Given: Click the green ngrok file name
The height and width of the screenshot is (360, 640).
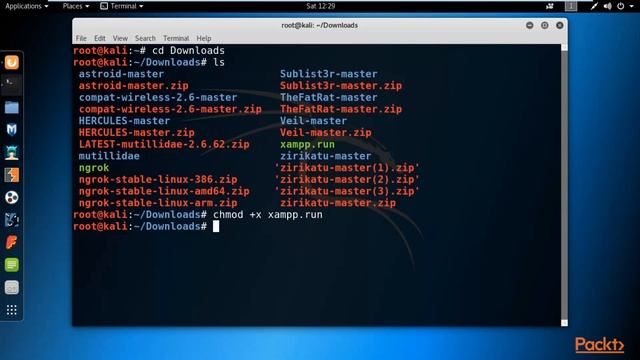Looking at the screenshot, I should pyautogui.click(x=94, y=168).
